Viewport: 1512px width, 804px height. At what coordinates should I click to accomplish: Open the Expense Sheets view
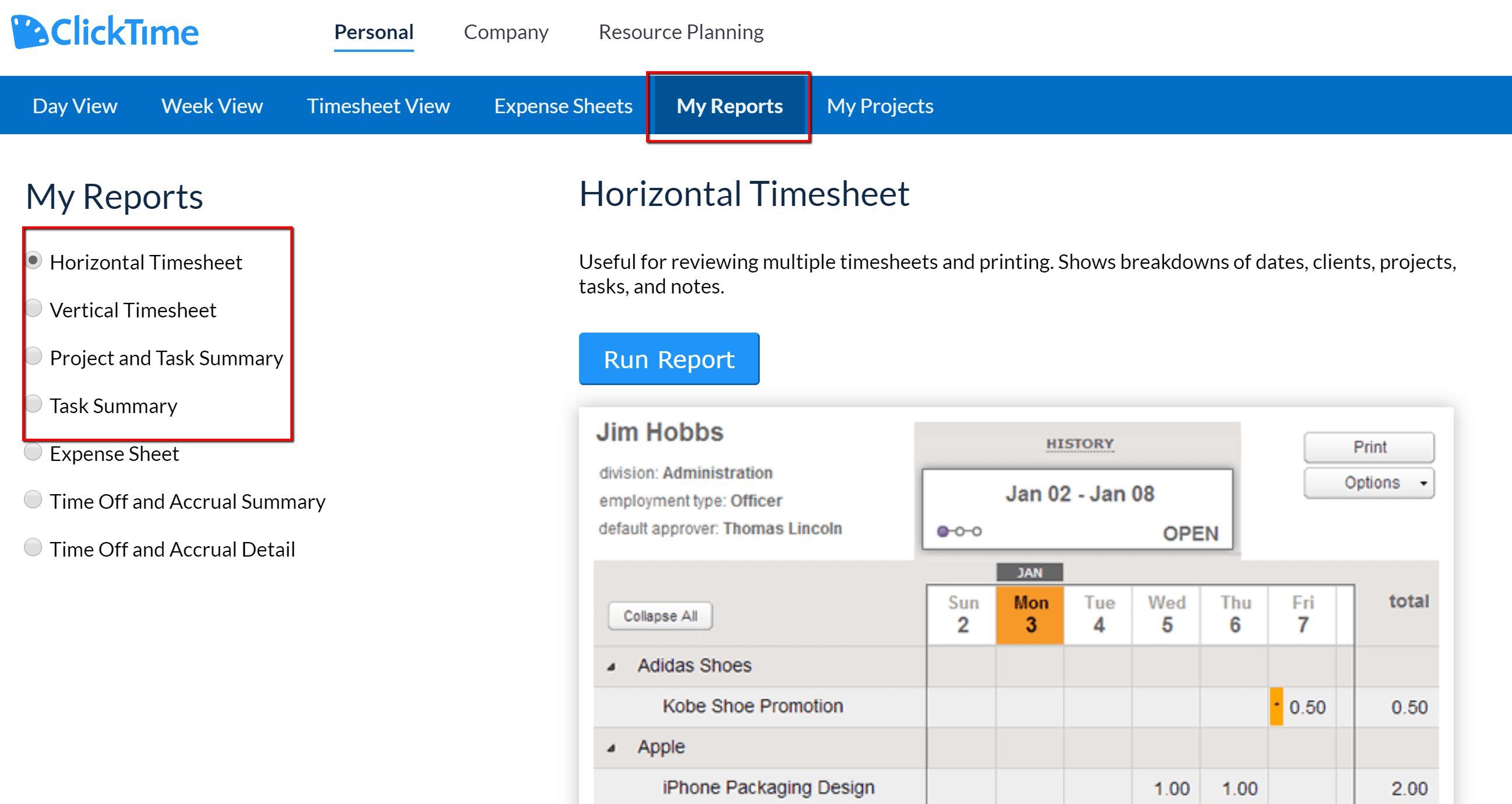click(563, 106)
